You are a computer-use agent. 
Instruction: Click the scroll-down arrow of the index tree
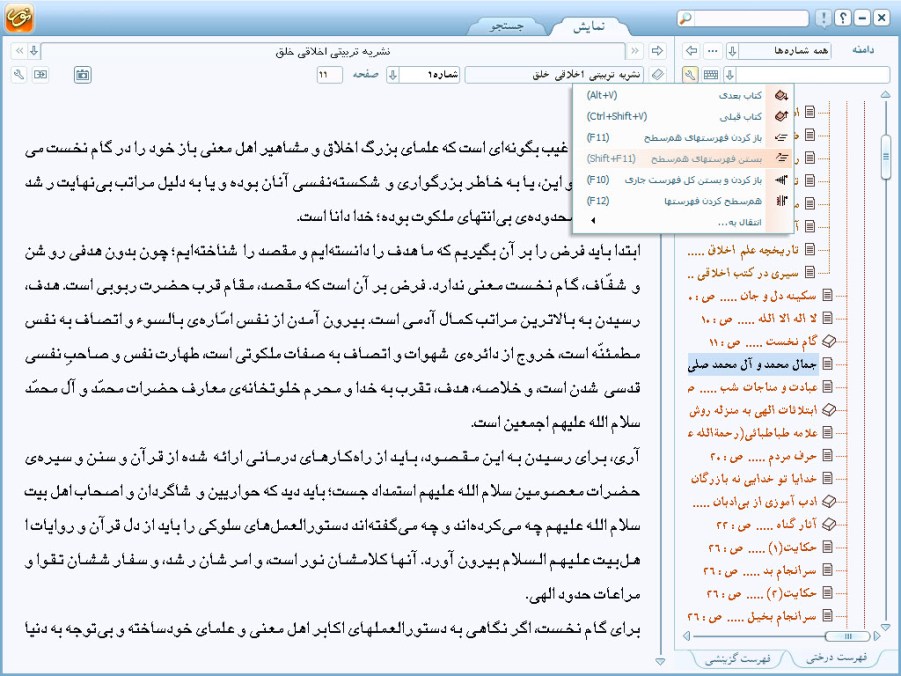click(885, 627)
